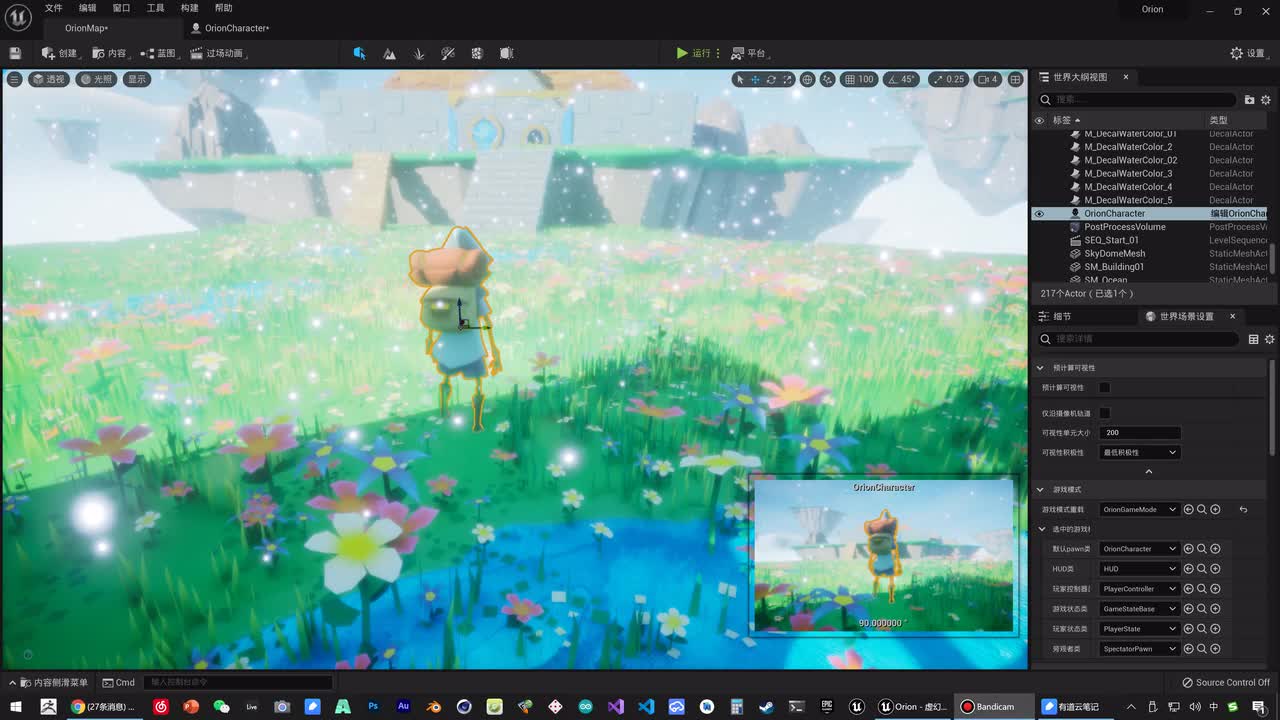Choose the scale gizmo tool
This screenshot has width=1280, height=720.
(x=787, y=79)
